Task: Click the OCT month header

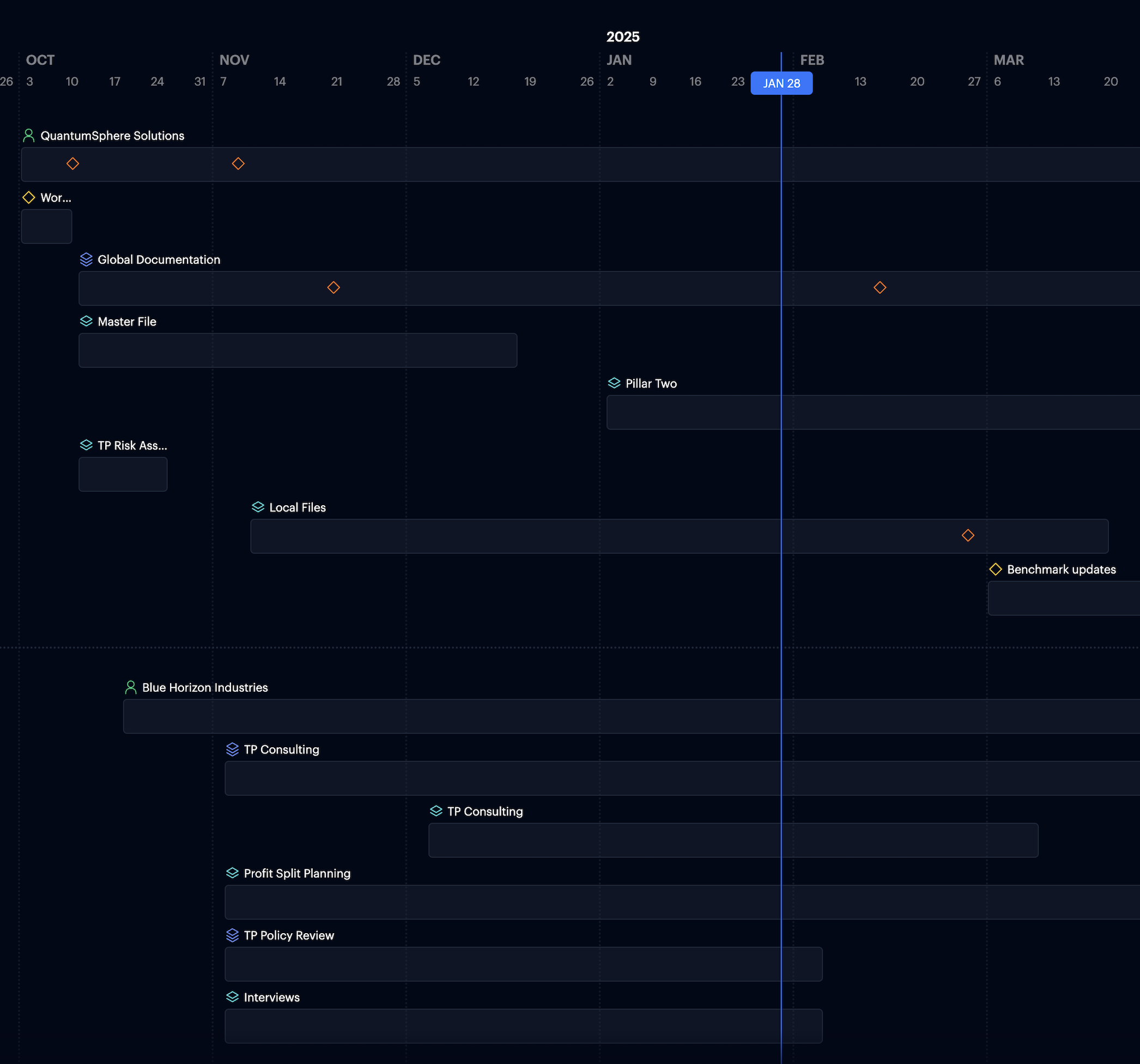Action: click(x=40, y=59)
